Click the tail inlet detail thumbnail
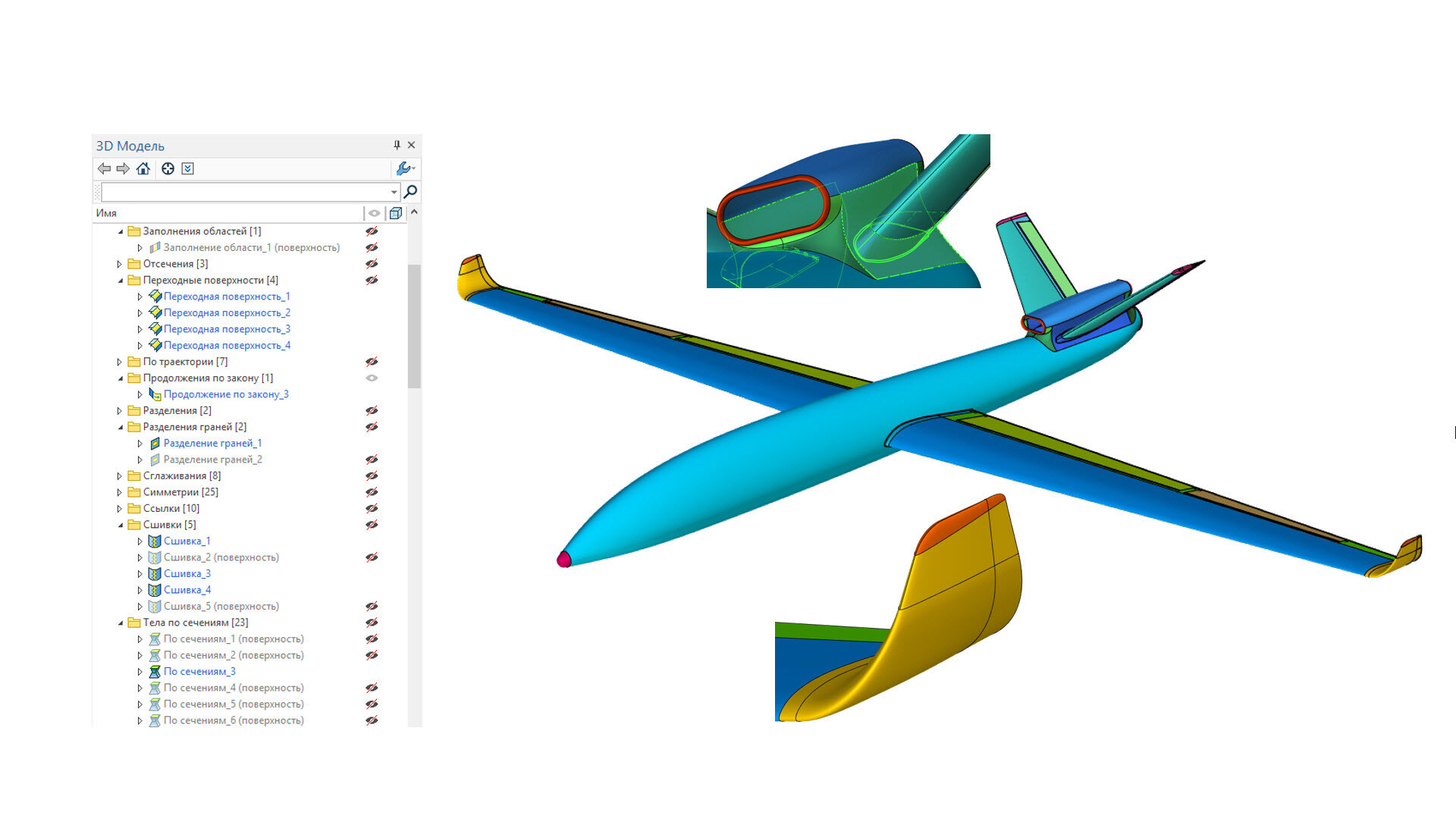Image resolution: width=1456 pixels, height=819 pixels. tap(848, 211)
